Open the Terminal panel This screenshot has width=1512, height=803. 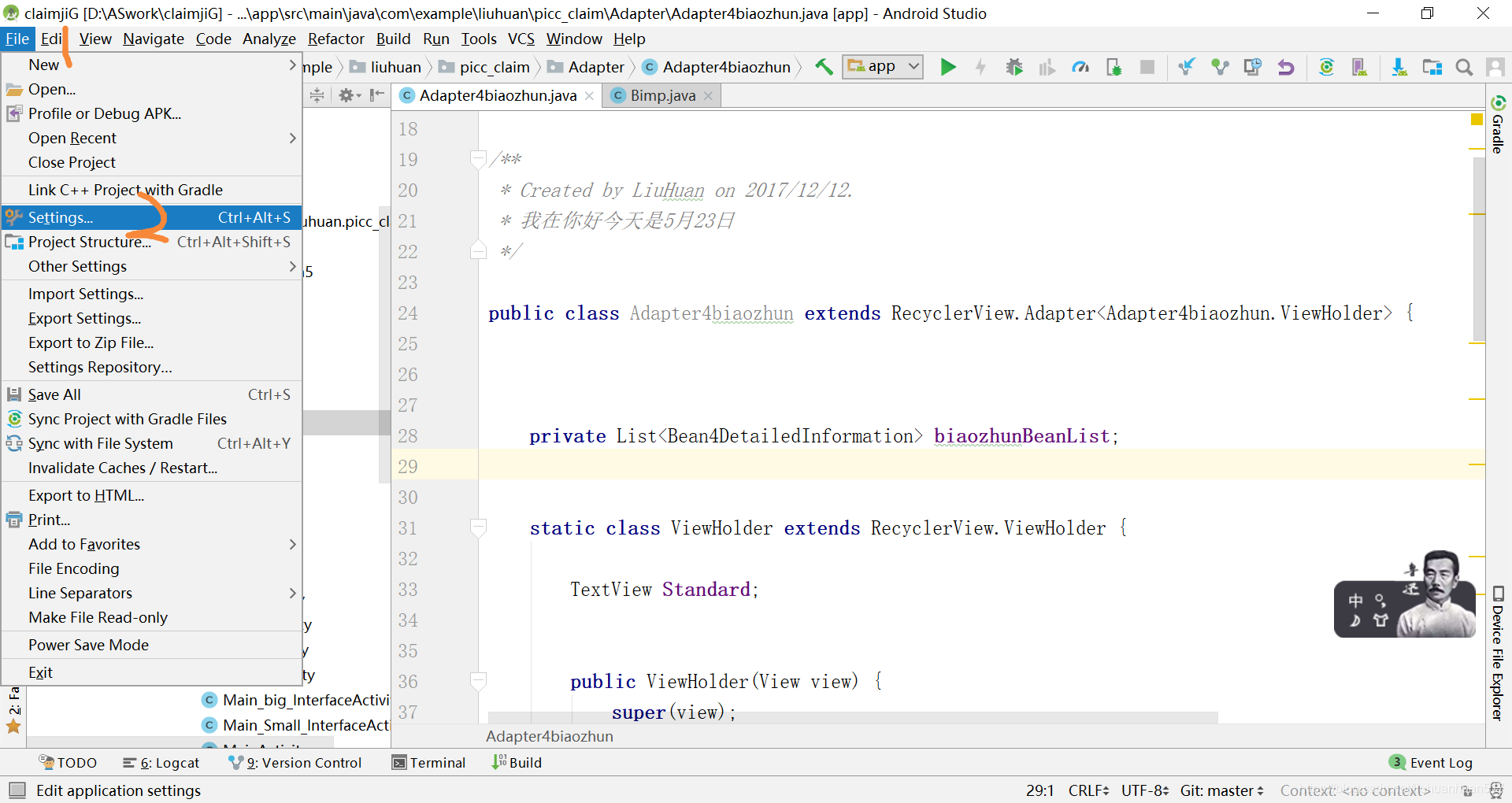coord(429,762)
